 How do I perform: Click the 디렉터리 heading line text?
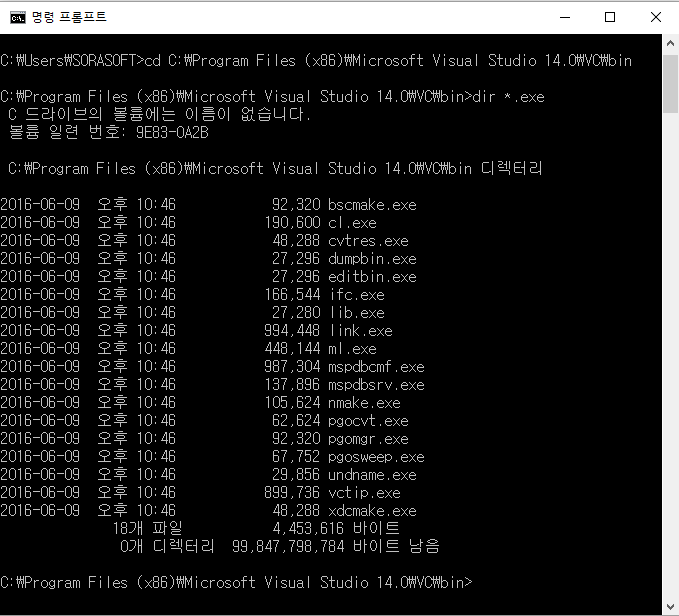(x=275, y=168)
